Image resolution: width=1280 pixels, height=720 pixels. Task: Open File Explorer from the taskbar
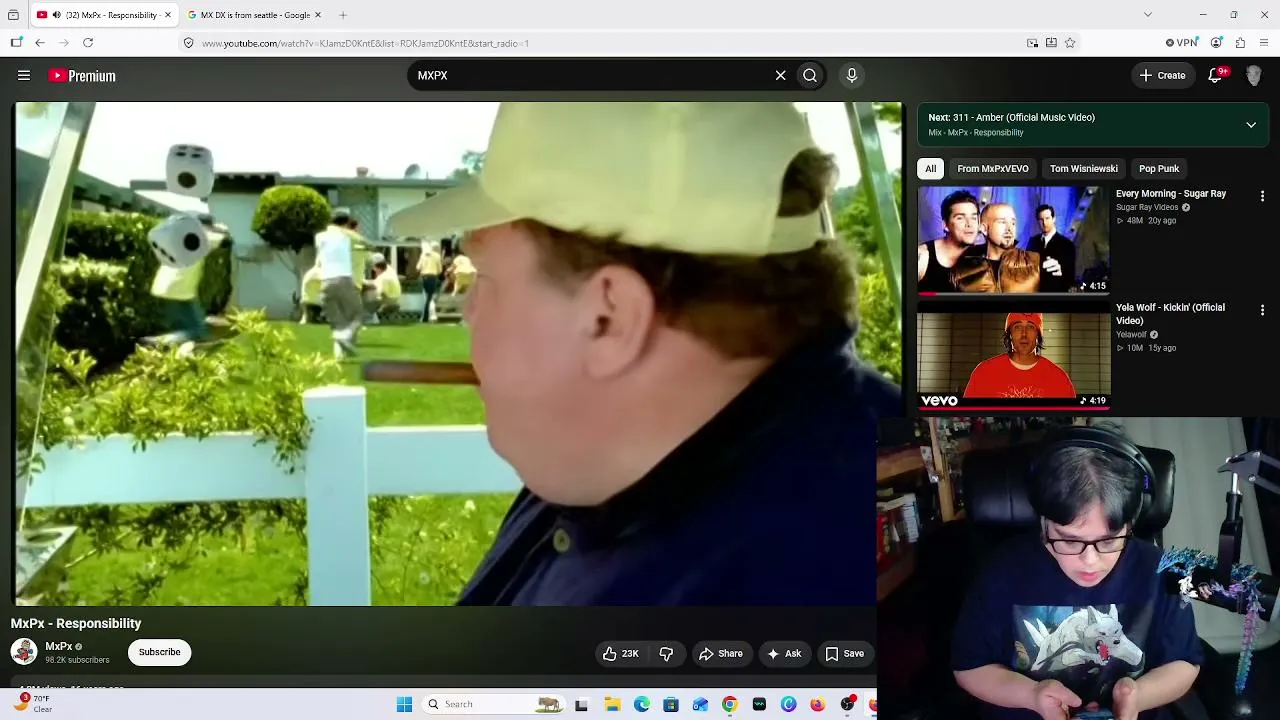[x=612, y=705]
